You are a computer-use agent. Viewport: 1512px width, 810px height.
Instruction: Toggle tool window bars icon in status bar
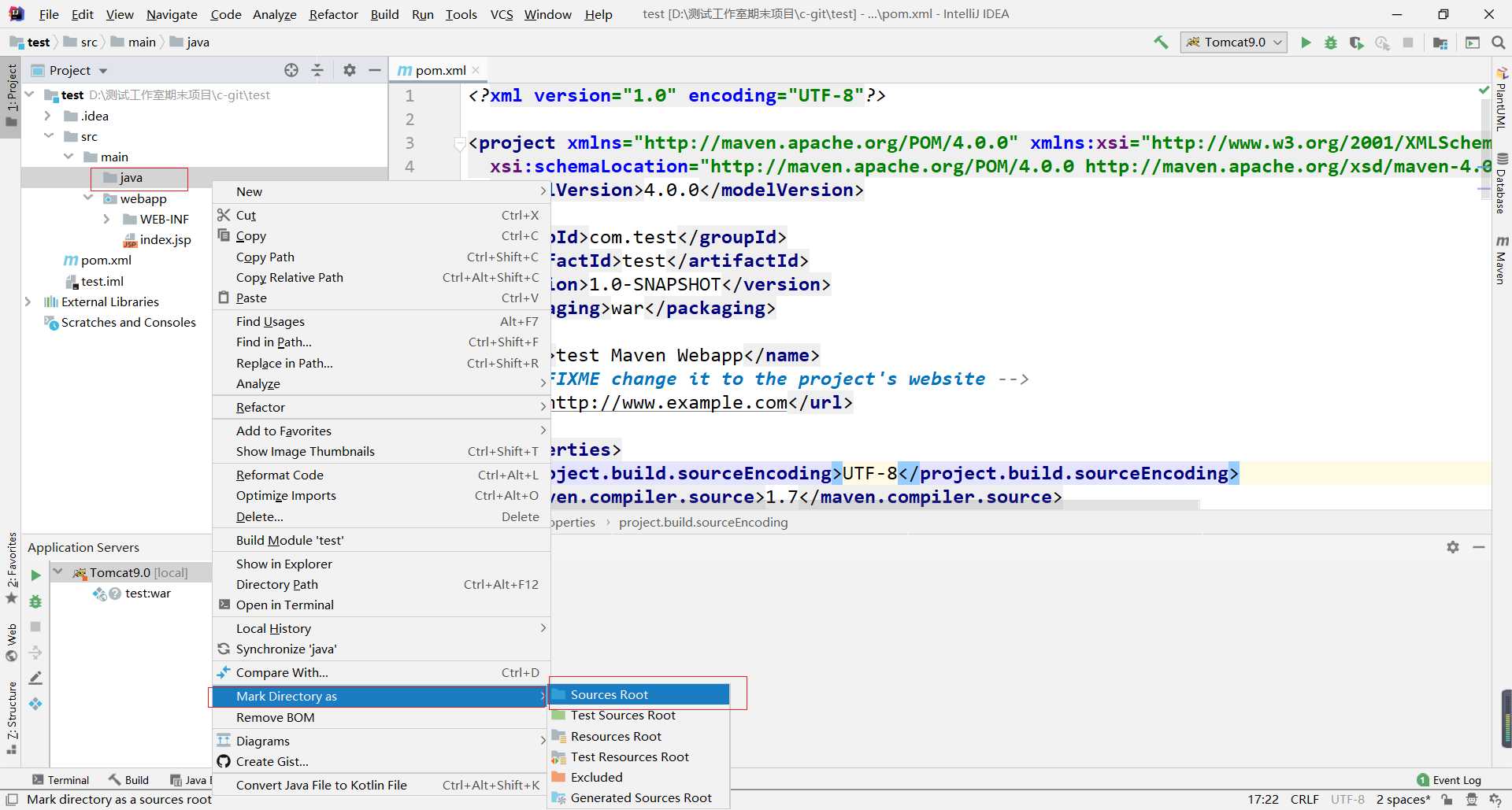[12, 800]
